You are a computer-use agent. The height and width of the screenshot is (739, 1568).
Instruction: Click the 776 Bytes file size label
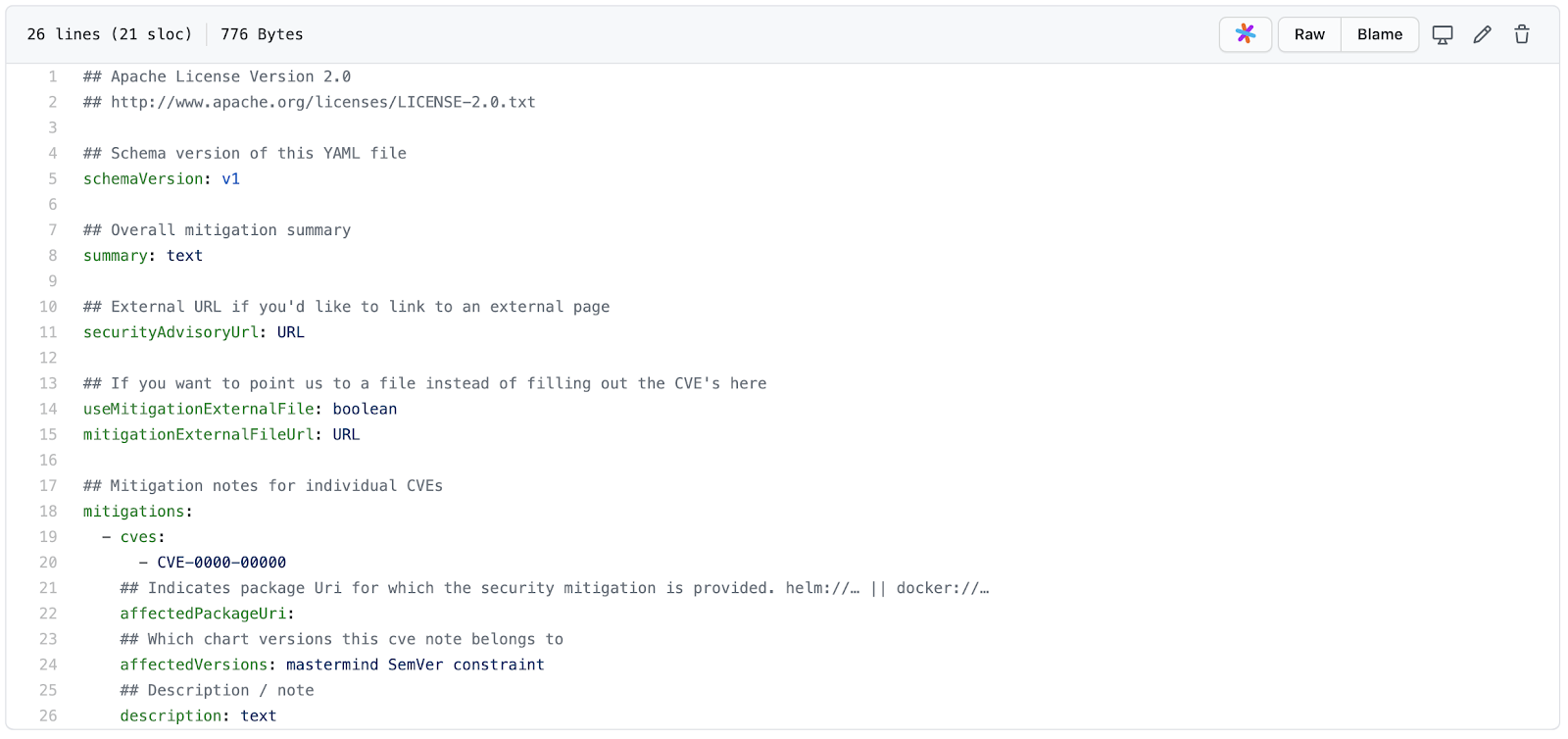click(x=263, y=33)
